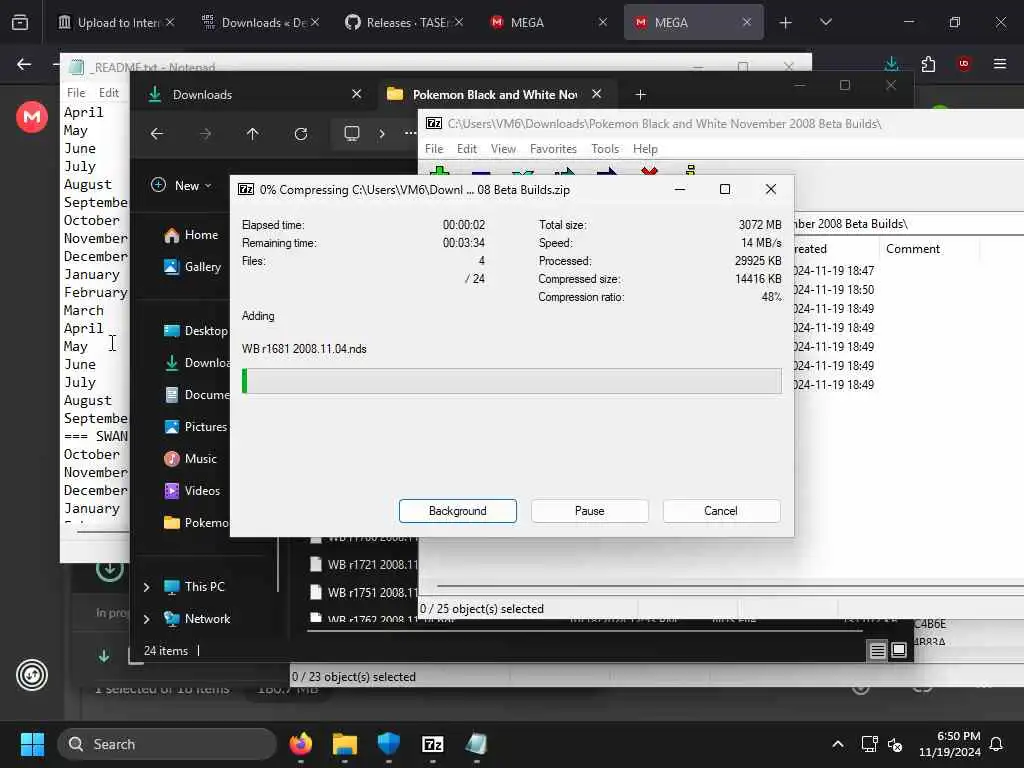Switch Explorer to details view
This screenshot has height=768, width=1024.
tap(878, 650)
